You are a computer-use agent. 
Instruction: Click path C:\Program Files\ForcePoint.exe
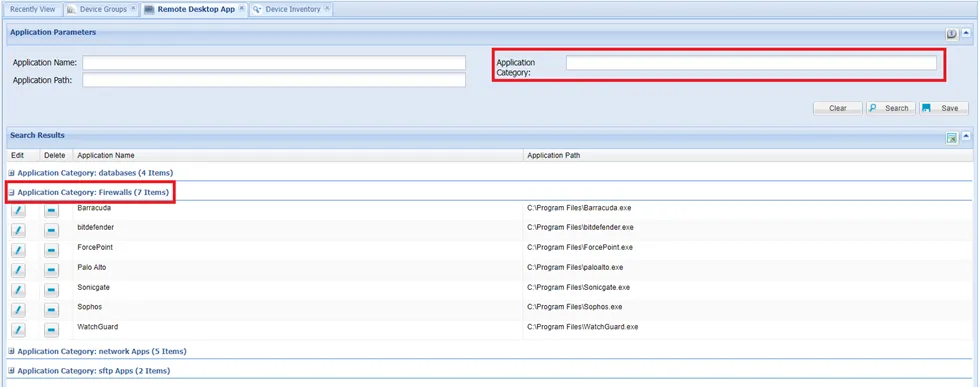tap(580, 248)
